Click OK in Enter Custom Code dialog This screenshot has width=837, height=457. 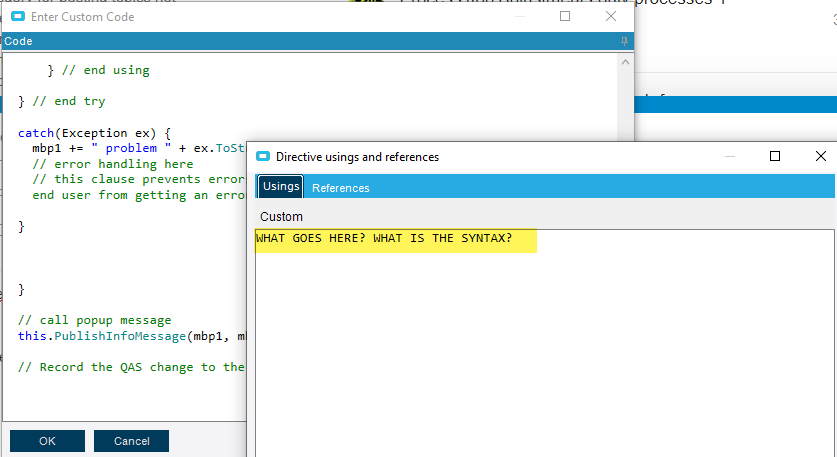[x=47, y=441]
